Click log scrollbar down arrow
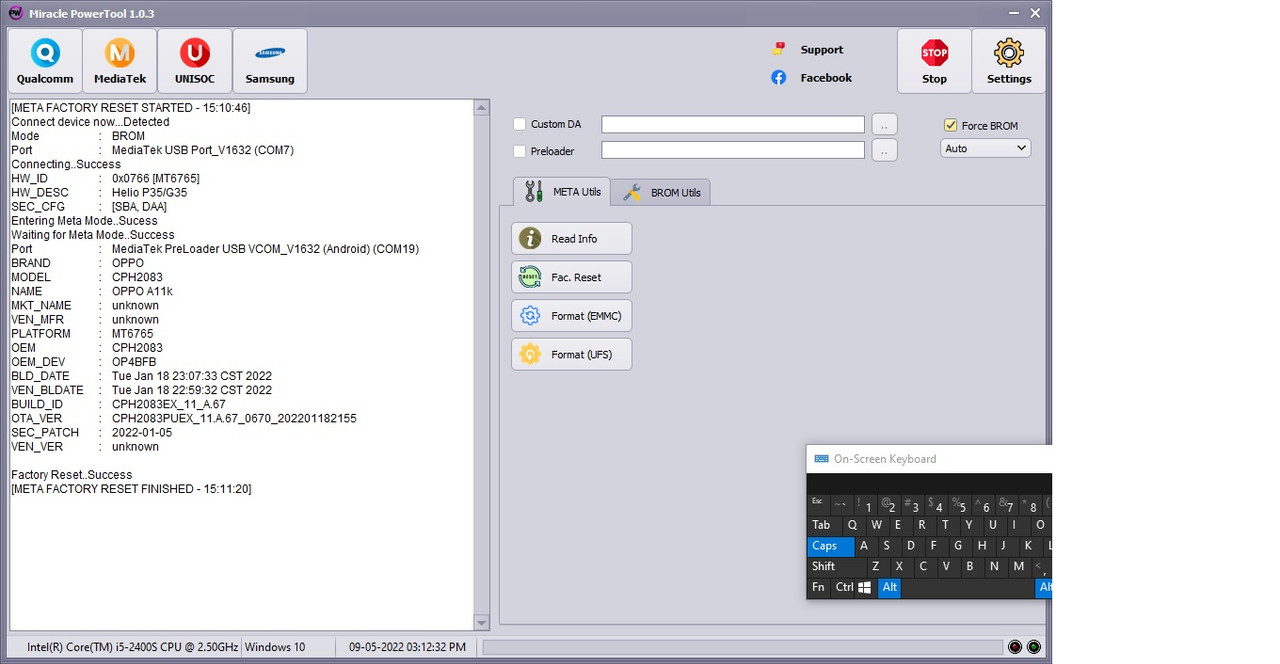 [x=481, y=622]
